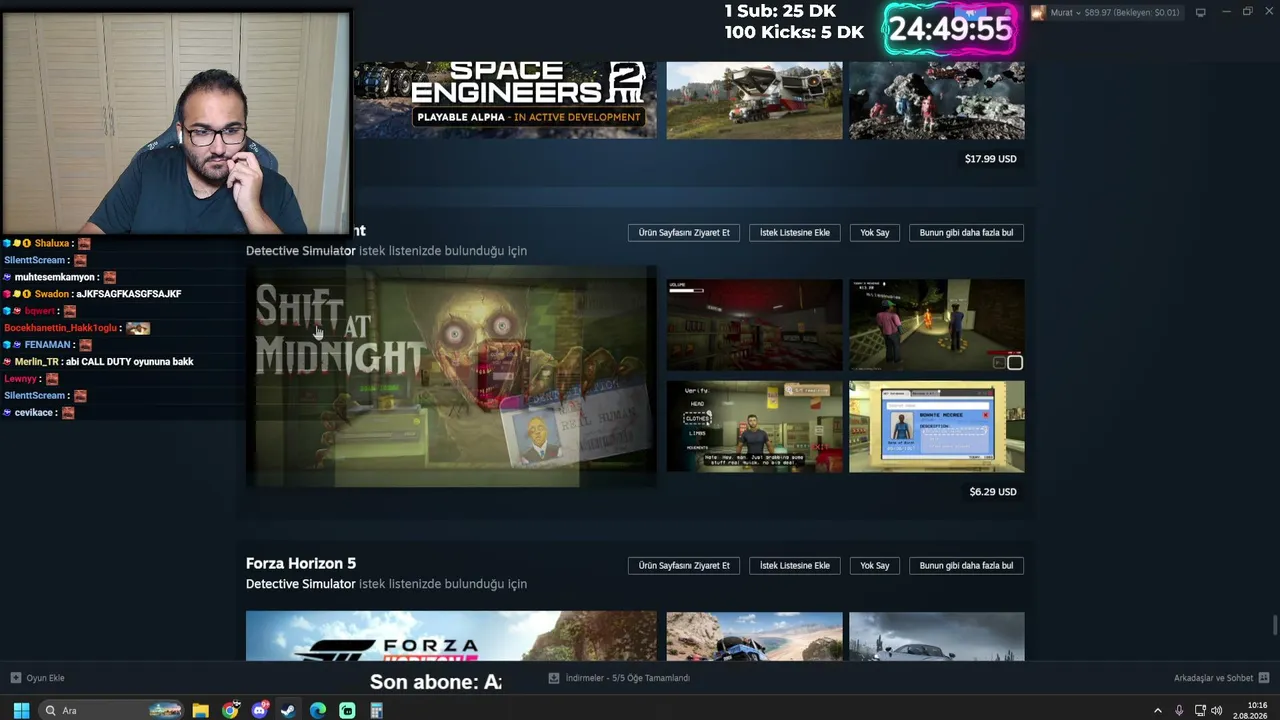
Task: Add Forza Horizon 5 to the wishlist
Action: pyautogui.click(x=795, y=566)
